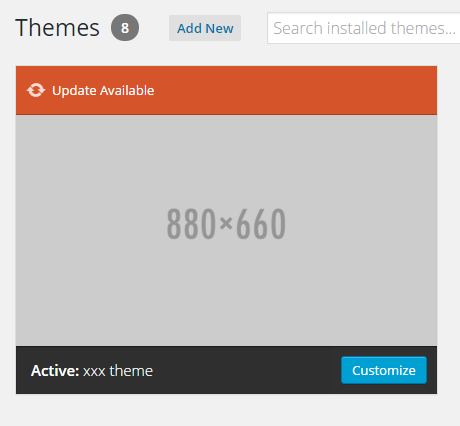Focus the Search installed themes field

click(x=364, y=28)
